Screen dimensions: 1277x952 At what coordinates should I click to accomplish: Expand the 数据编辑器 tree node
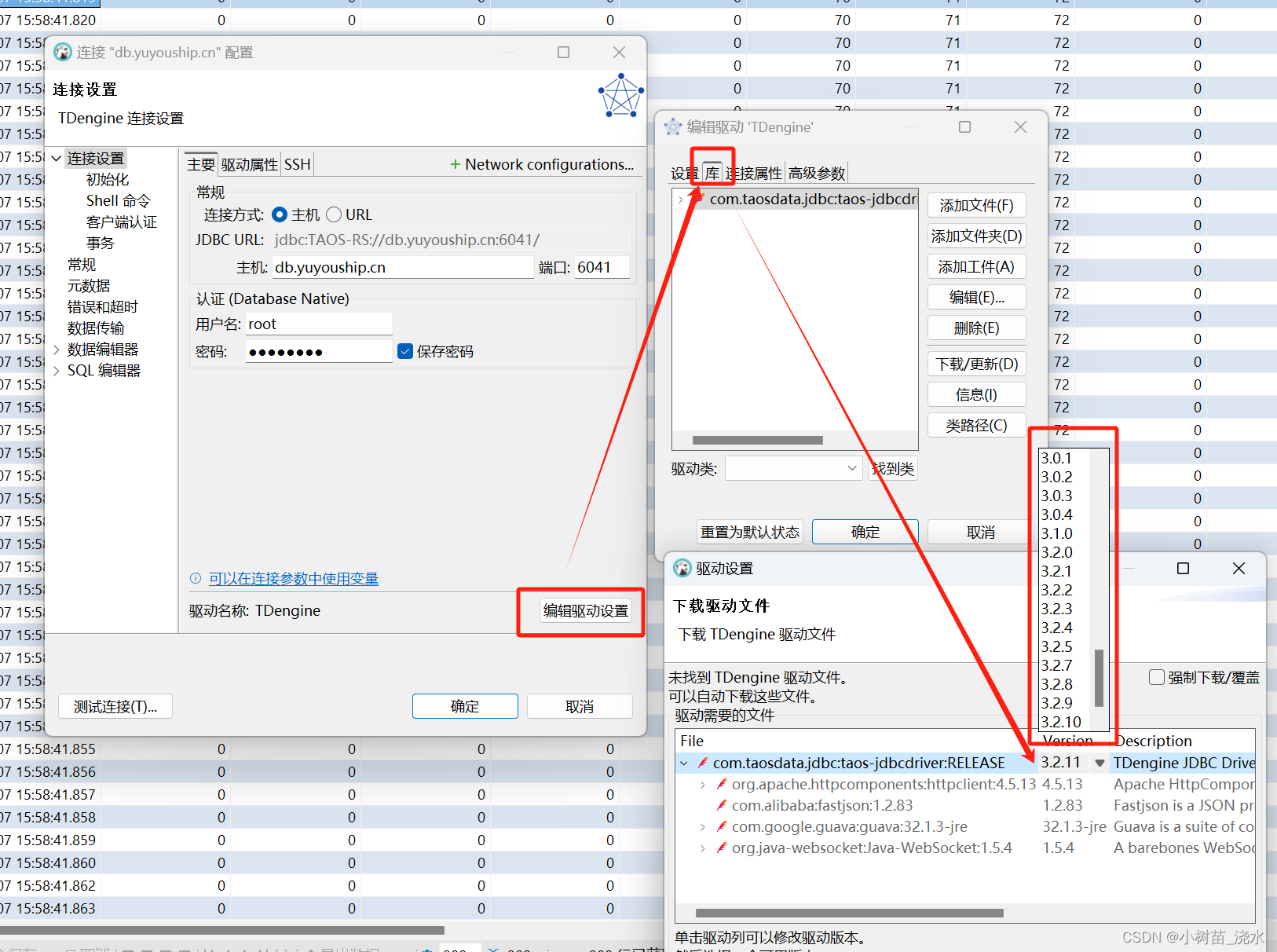57,350
